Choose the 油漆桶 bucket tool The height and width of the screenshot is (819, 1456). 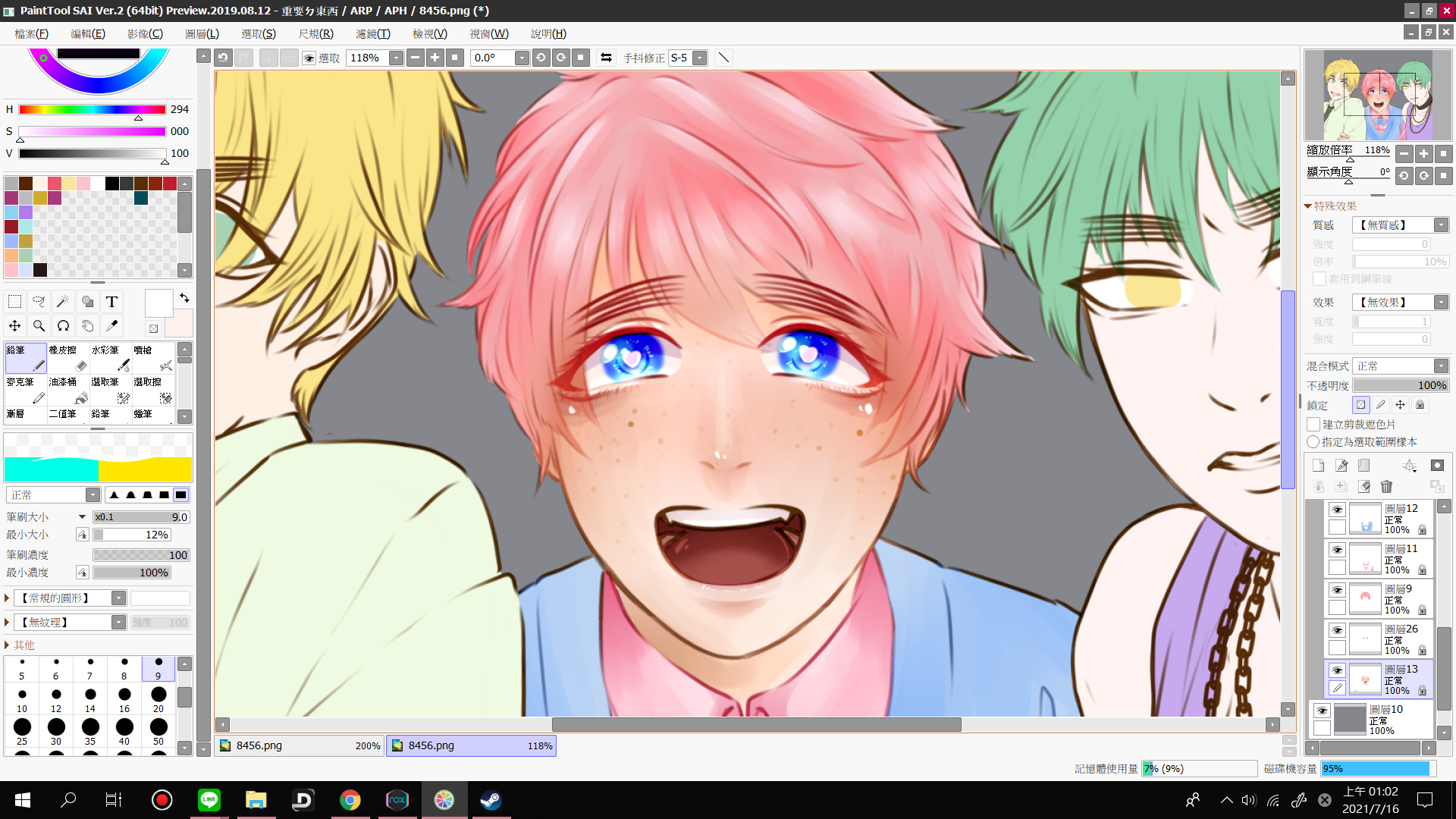point(68,390)
